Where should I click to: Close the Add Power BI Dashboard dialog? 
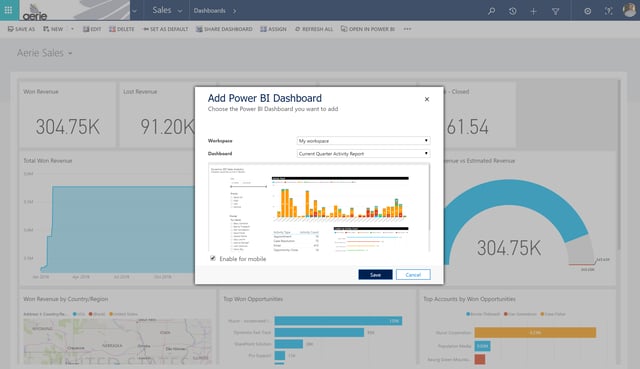(x=427, y=99)
